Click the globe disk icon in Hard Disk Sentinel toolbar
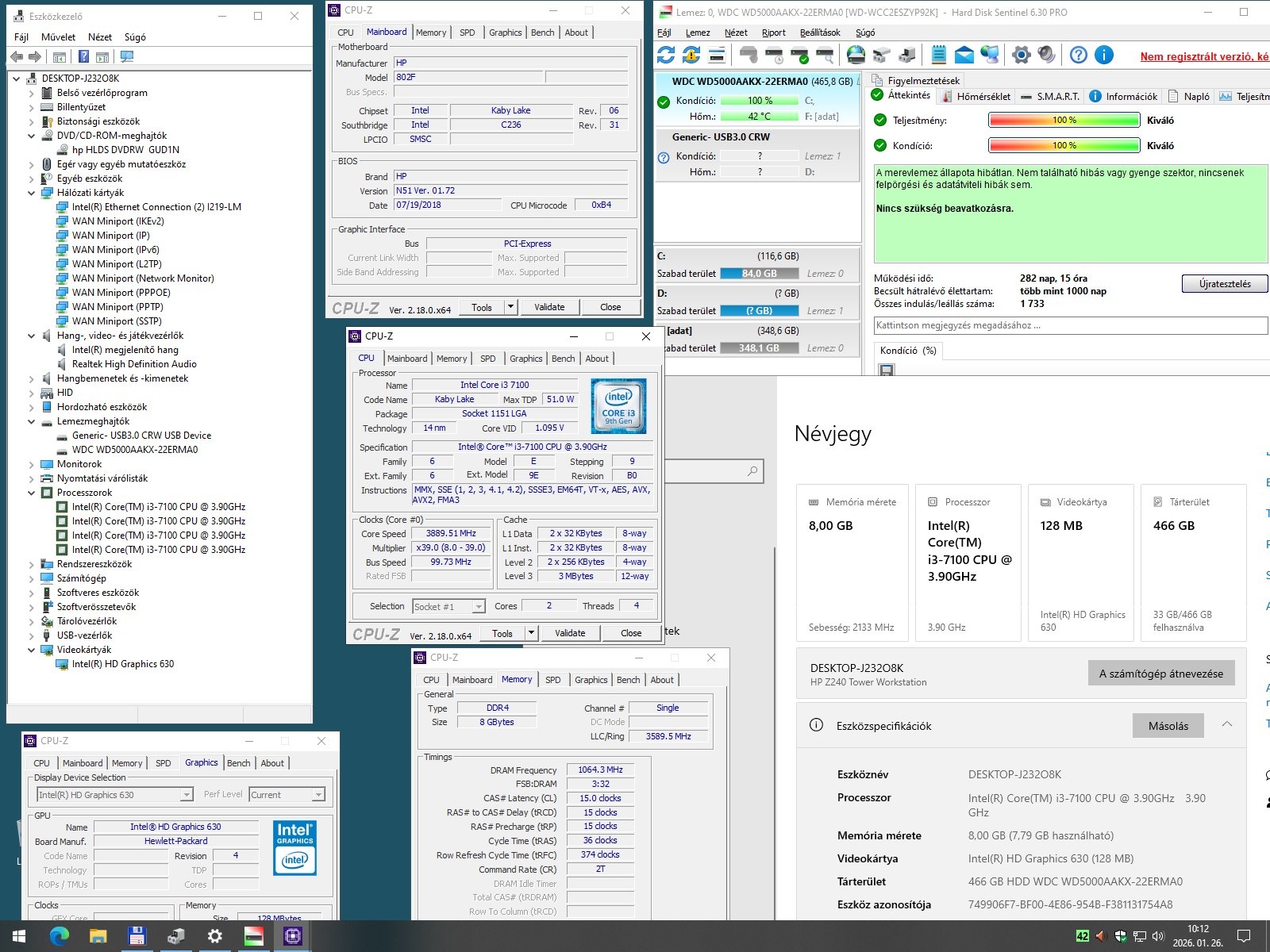1270x952 pixels. click(856, 55)
